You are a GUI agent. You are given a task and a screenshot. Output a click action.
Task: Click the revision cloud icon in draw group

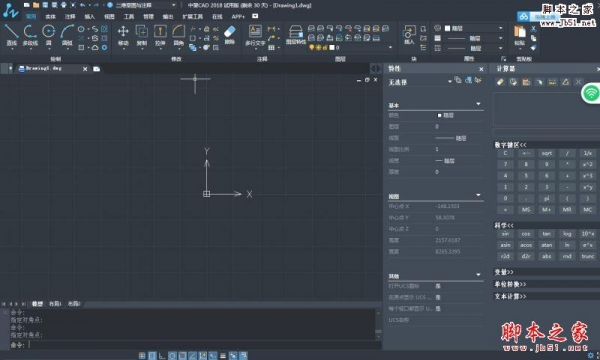(95, 47)
